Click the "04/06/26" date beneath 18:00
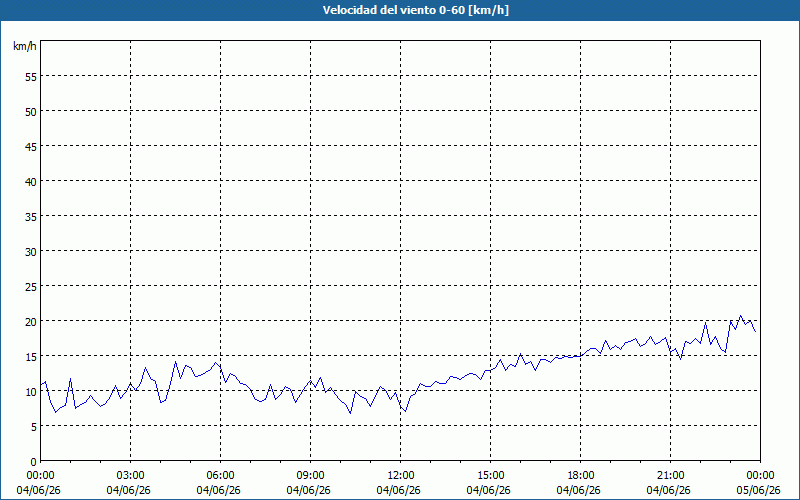The height and width of the screenshot is (500, 800). tap(579, 490)
